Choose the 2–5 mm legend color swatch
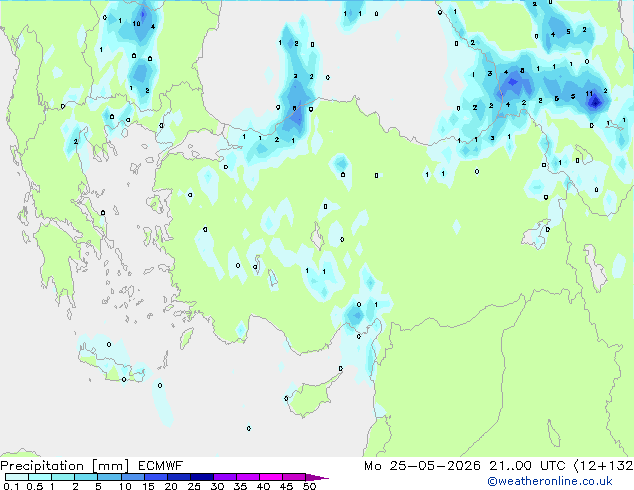The height and width of the screenshot is (490, 634). click(x=86, y=477)
